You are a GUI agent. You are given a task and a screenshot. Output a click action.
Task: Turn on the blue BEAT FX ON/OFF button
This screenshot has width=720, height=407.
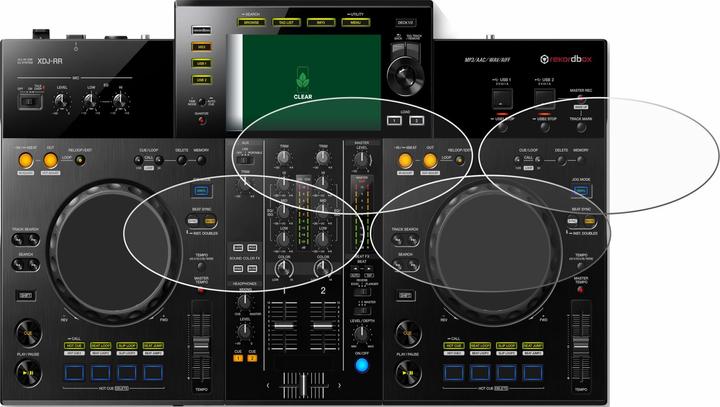tap(362, 365)
